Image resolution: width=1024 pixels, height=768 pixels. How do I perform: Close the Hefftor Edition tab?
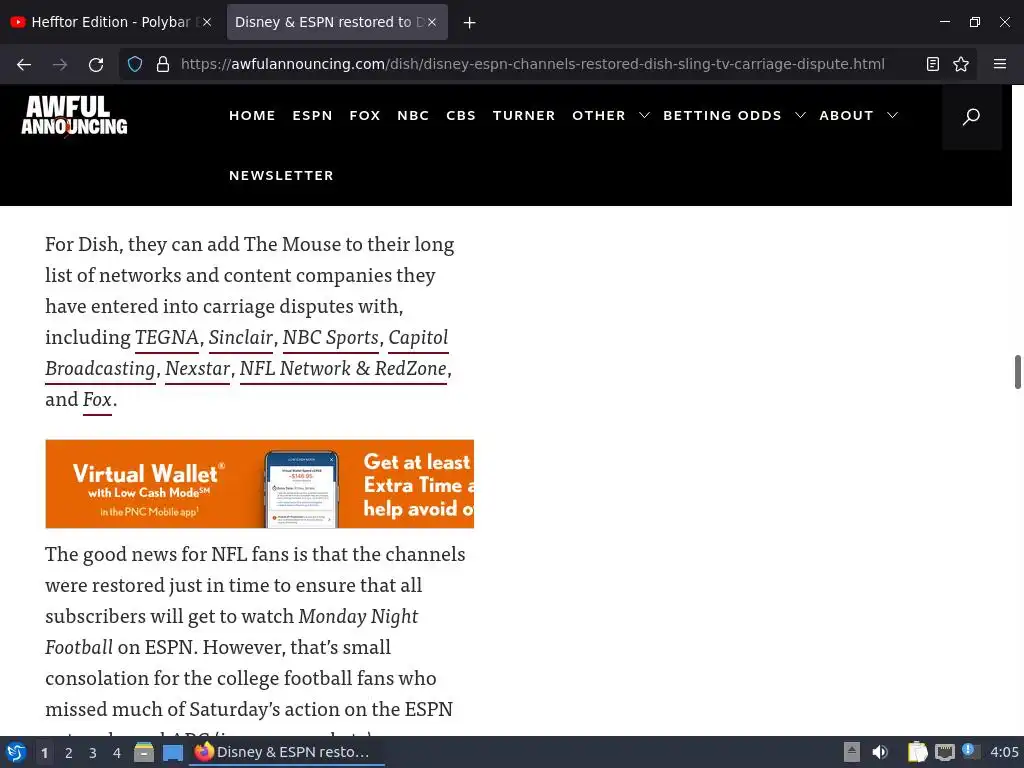[x=207, y=22]
